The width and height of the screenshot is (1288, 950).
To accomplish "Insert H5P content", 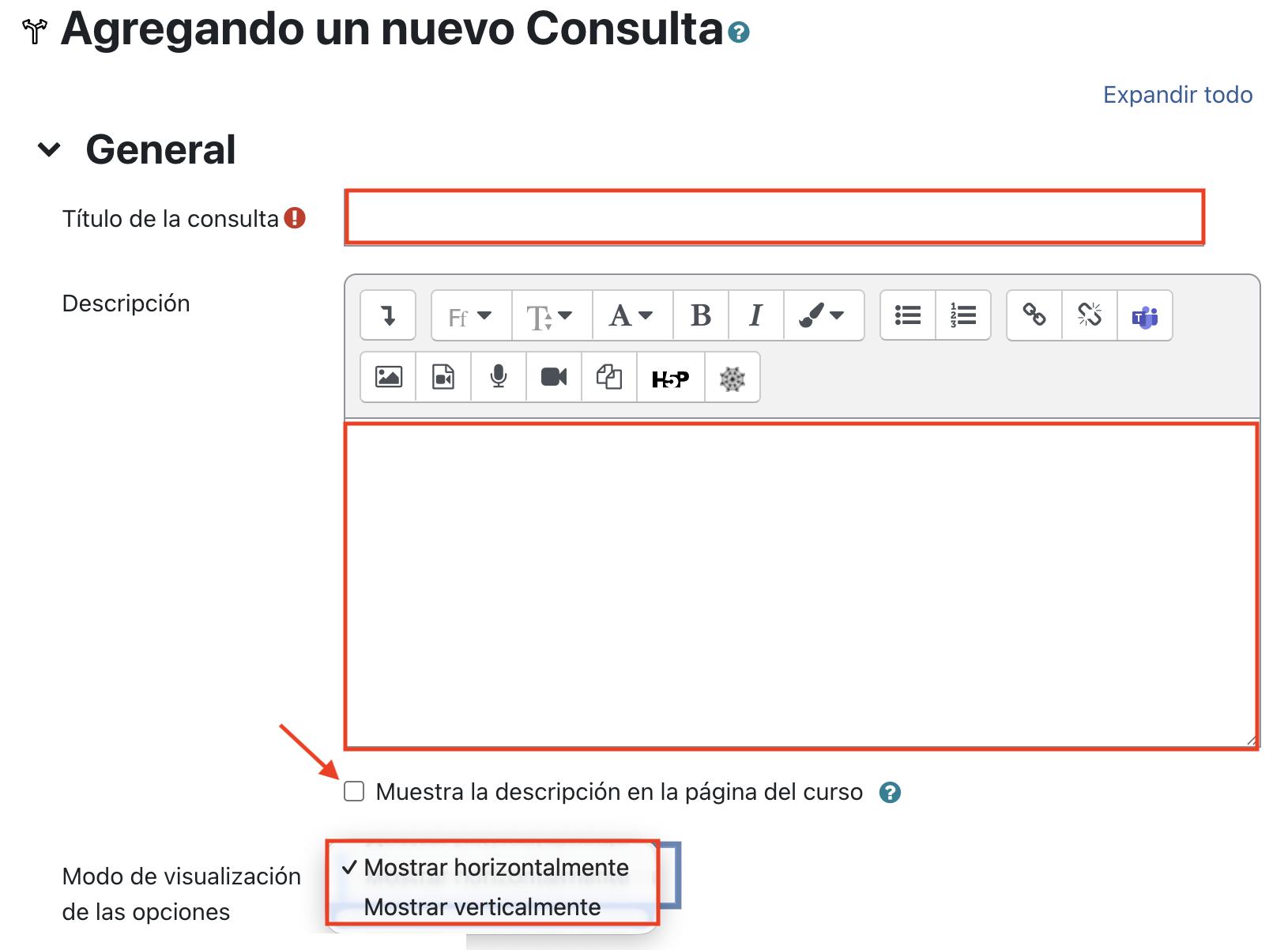I will 671,377.
